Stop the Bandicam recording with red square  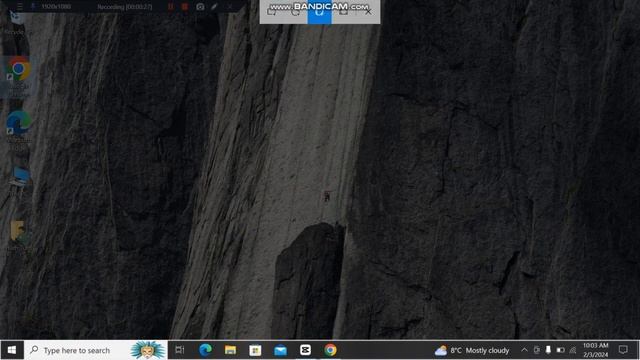(185, 7)
